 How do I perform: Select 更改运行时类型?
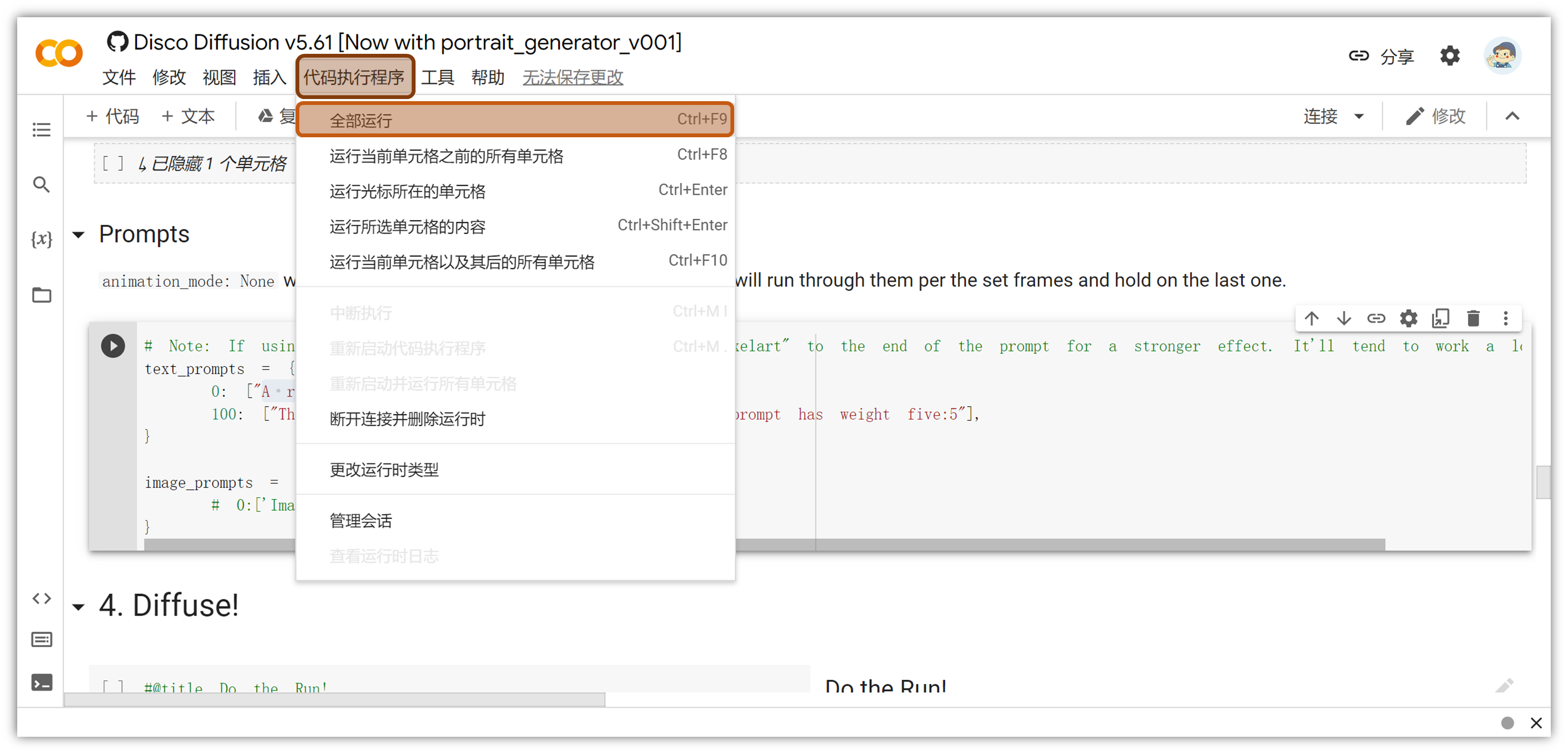[515, 469]
